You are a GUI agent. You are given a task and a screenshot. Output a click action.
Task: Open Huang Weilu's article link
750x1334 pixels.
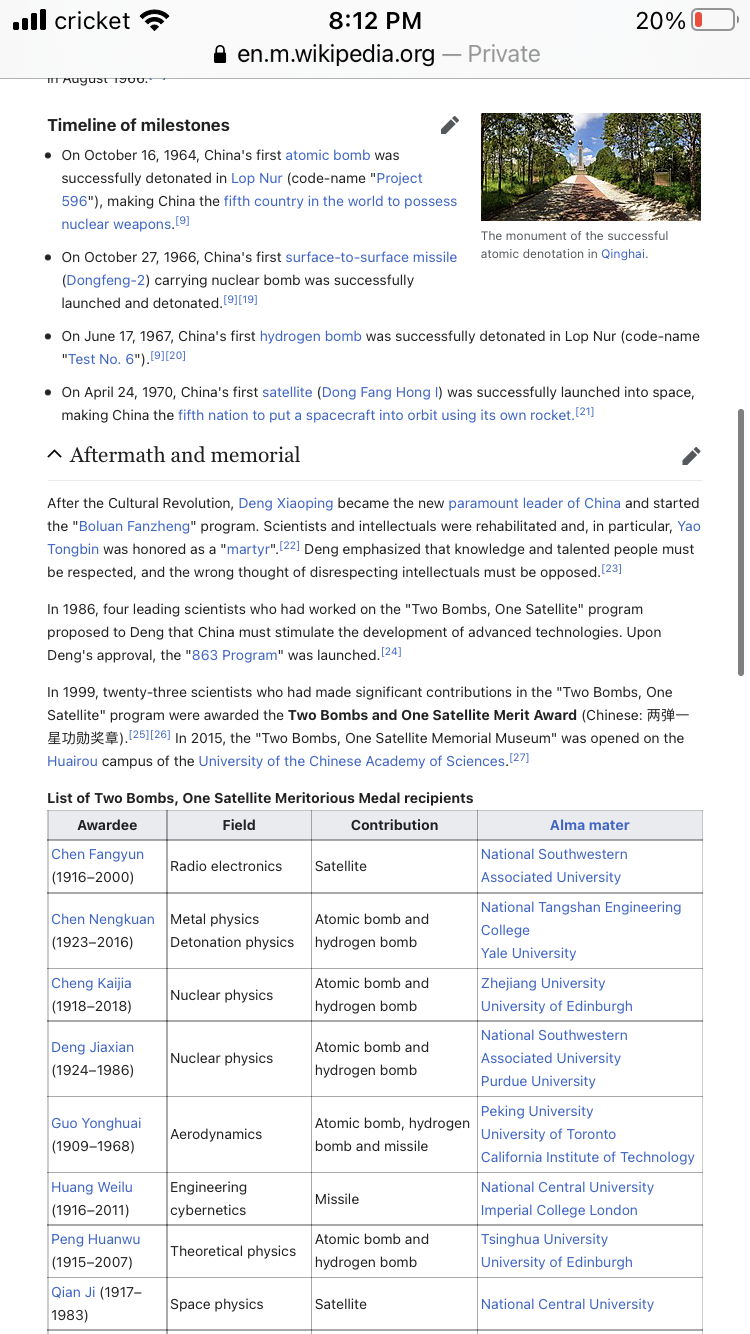92,1187
